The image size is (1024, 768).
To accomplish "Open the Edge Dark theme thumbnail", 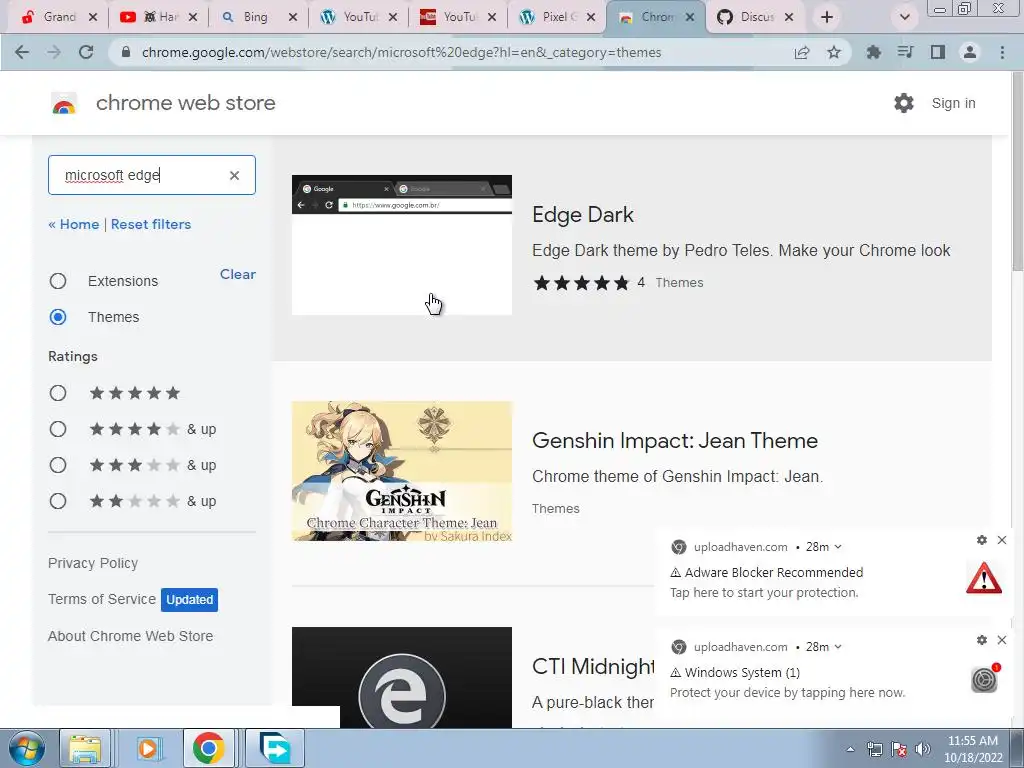I will (x=402, y=245).
